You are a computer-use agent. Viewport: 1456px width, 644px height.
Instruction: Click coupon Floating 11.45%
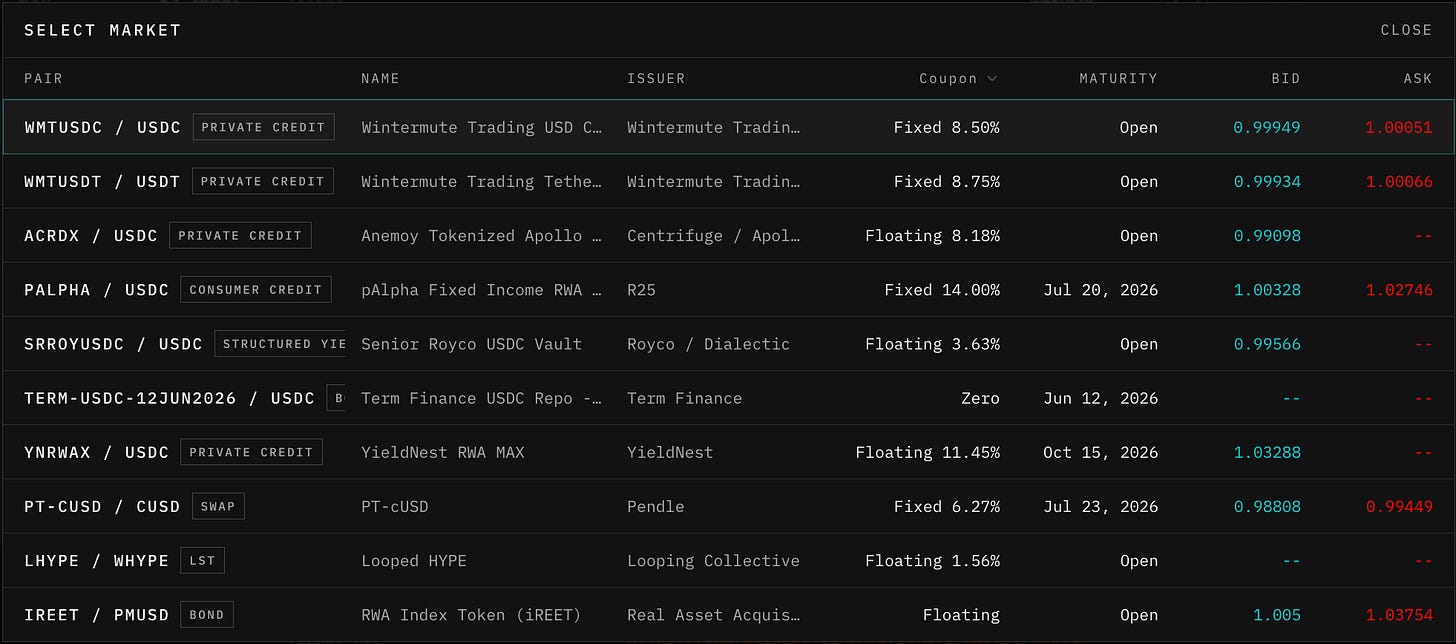coord(928,452)
